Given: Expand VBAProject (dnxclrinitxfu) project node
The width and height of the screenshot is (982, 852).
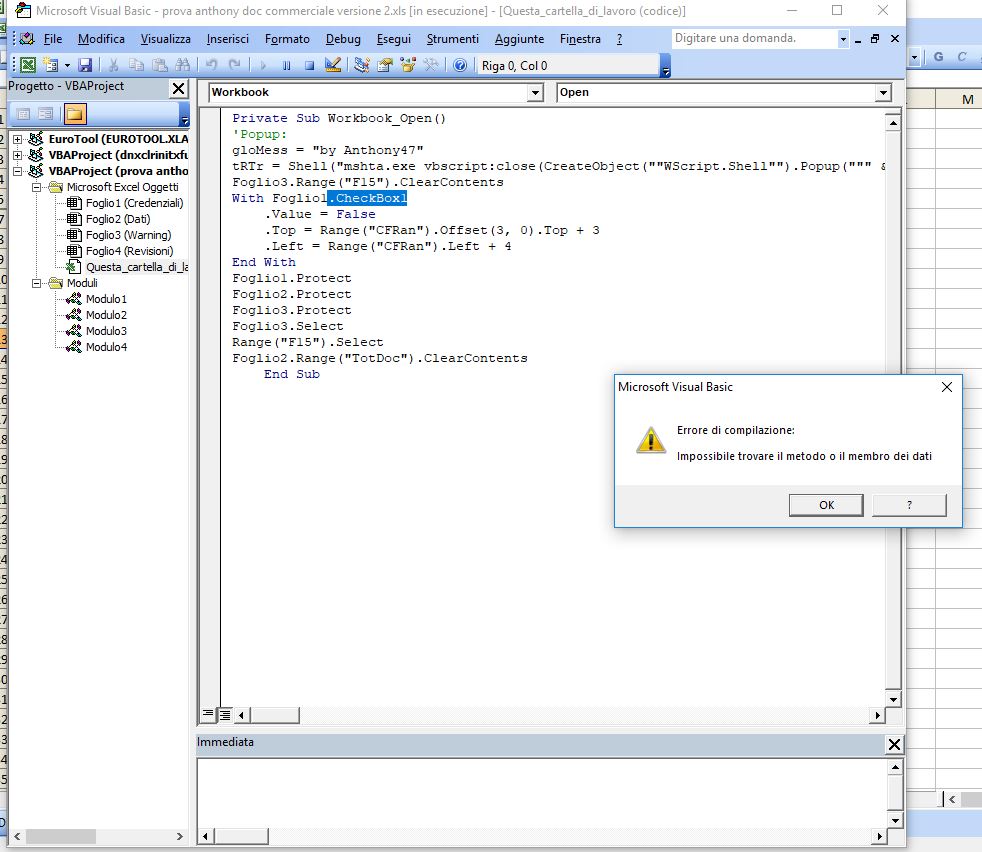Looking at the screenshot, I should [x=18, y=155].
